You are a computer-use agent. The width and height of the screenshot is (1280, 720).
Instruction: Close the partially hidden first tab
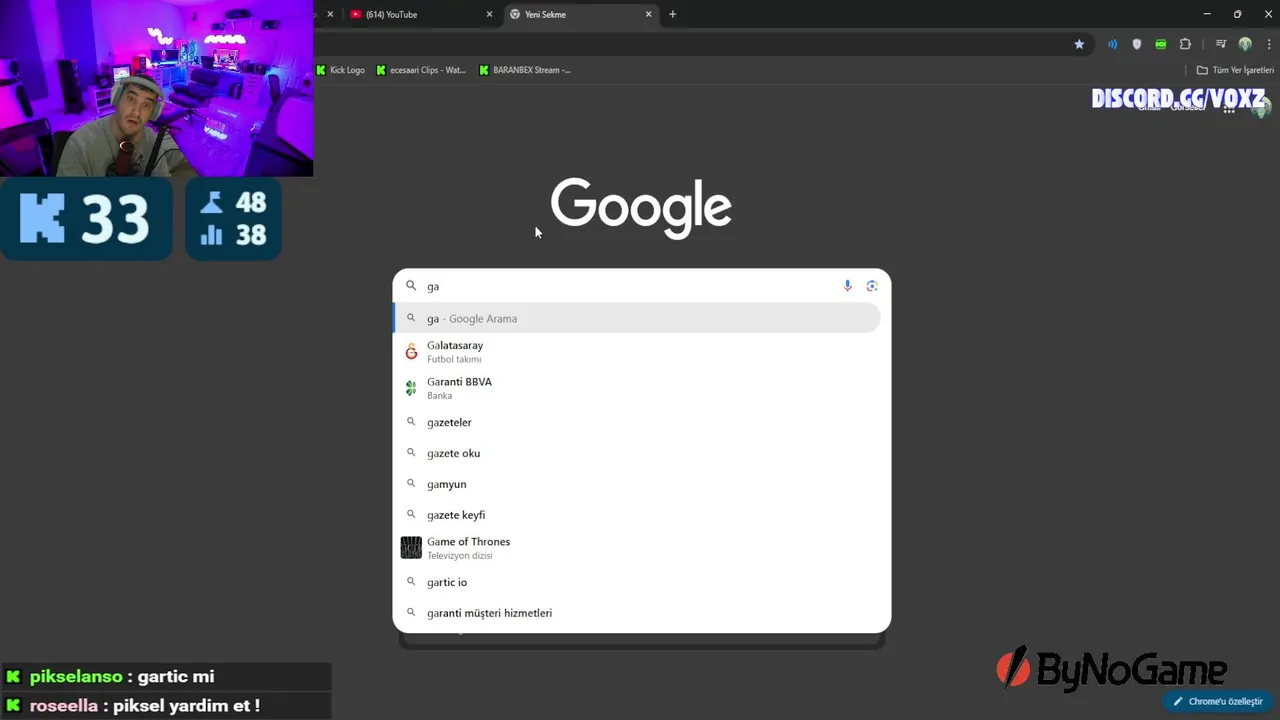tap(330, 14)
